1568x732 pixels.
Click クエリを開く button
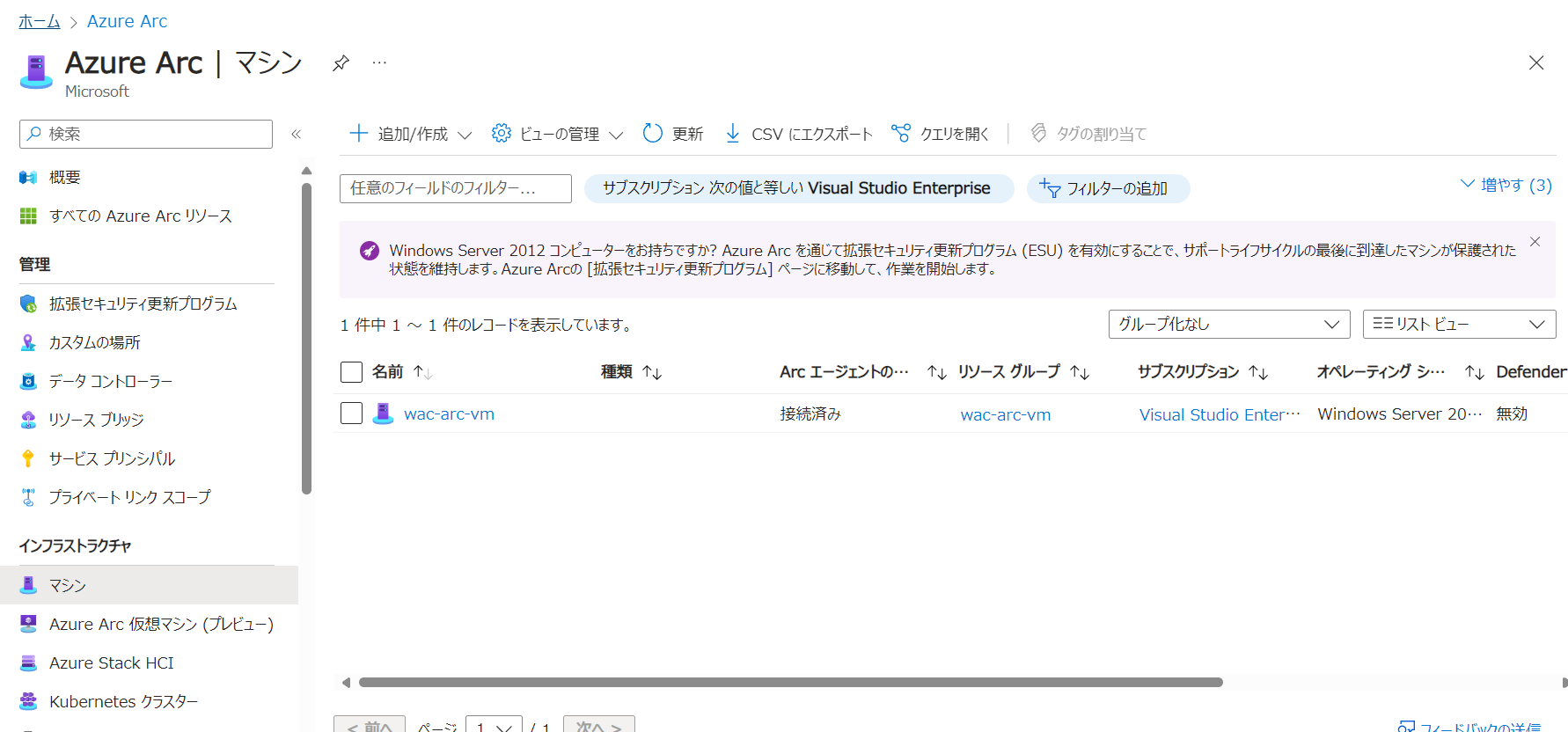click(x=940, y=134)
